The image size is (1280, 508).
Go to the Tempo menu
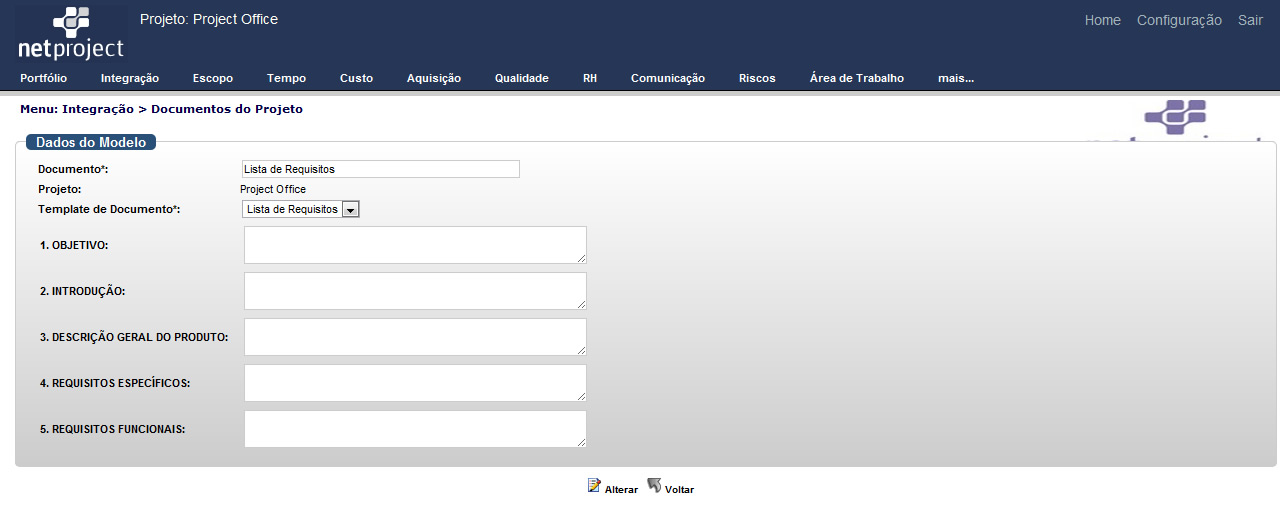286,78
